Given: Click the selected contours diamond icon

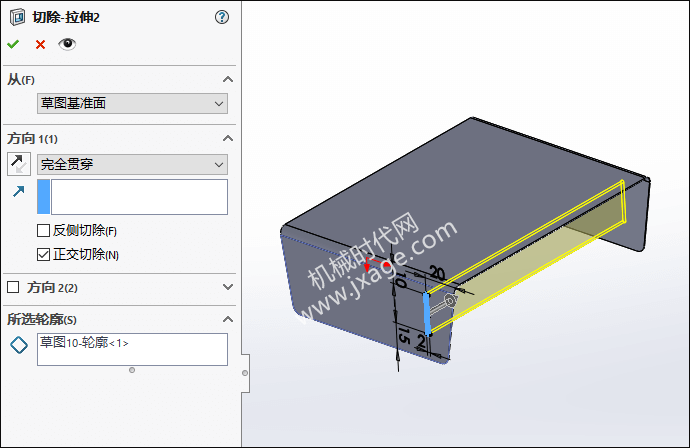Looking at the screenshot, I should (x=19, y=345).
